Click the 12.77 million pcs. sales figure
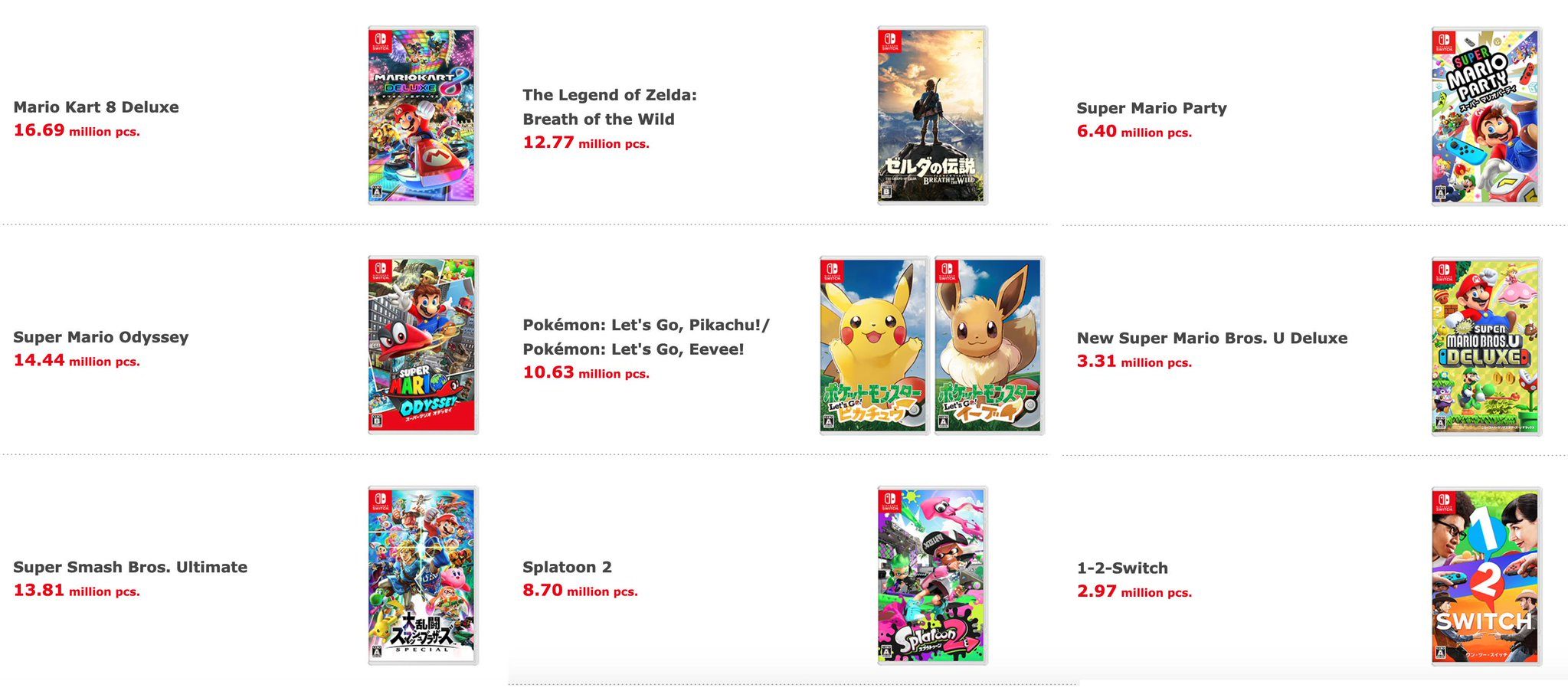 pos(586,142)
